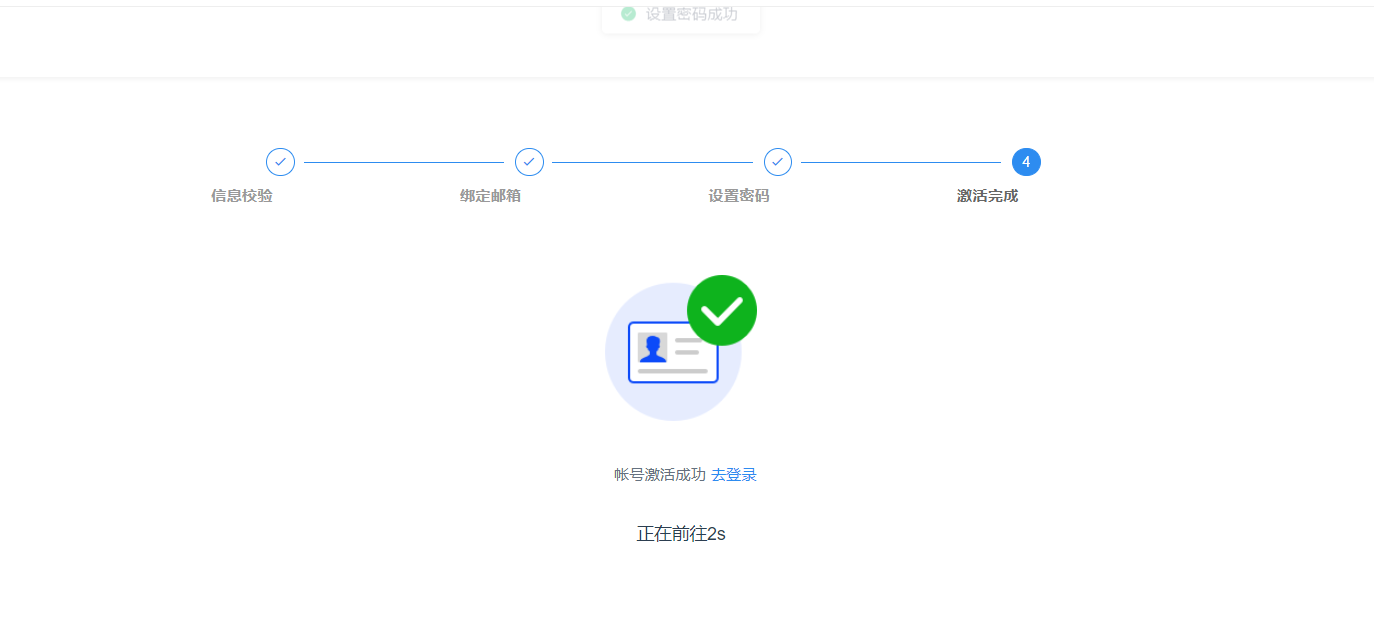Screen dimensions: 1374x632
Task: Open the 去登录 login link
Action: coord(734,475)
